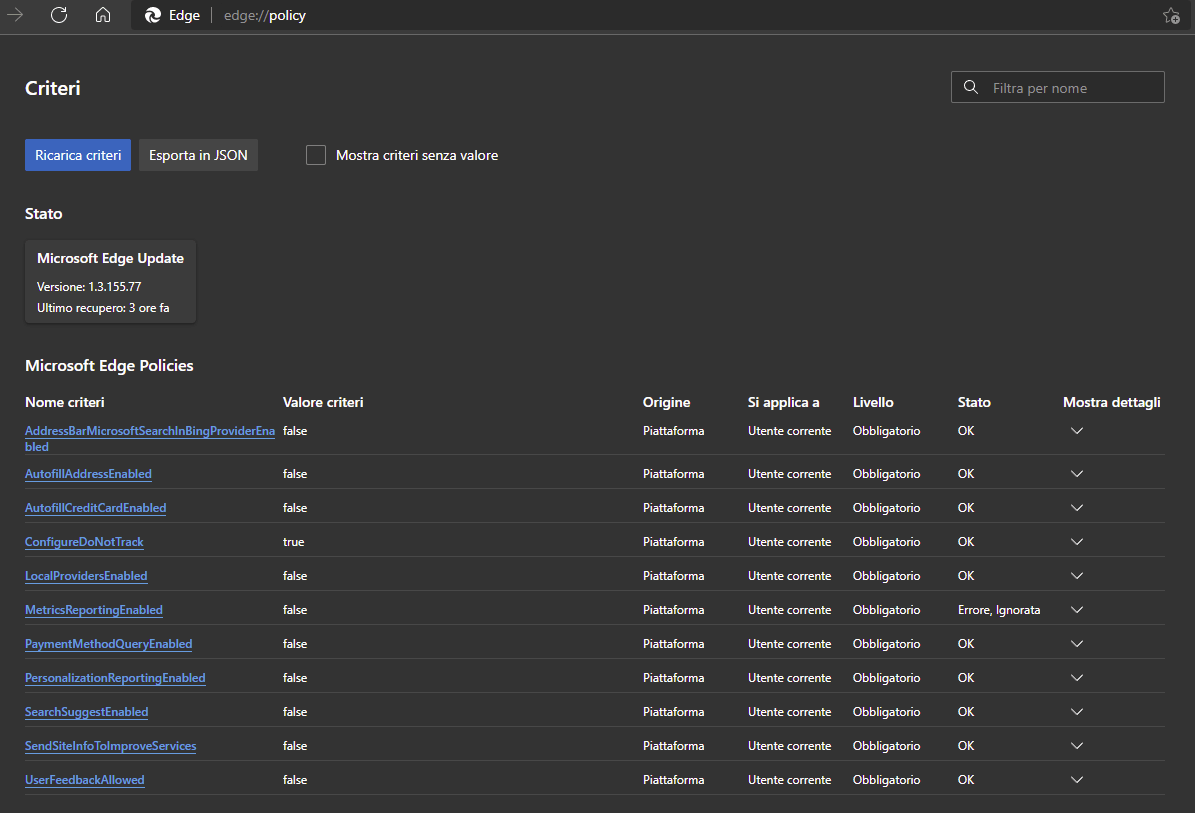Click the Mostra dettagli column header
Image resolution: width=1195 pixels, height=813 pixels.
1112,402
